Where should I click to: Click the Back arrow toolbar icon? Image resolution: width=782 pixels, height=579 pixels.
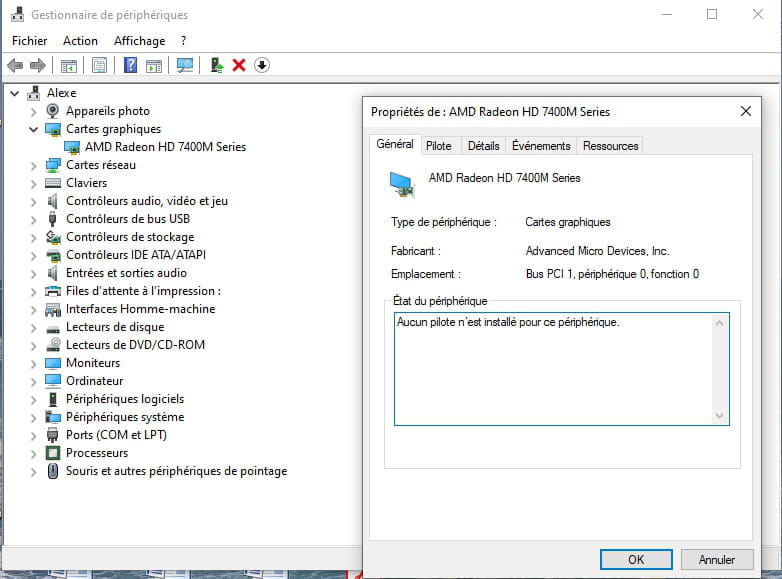(15, 65)
